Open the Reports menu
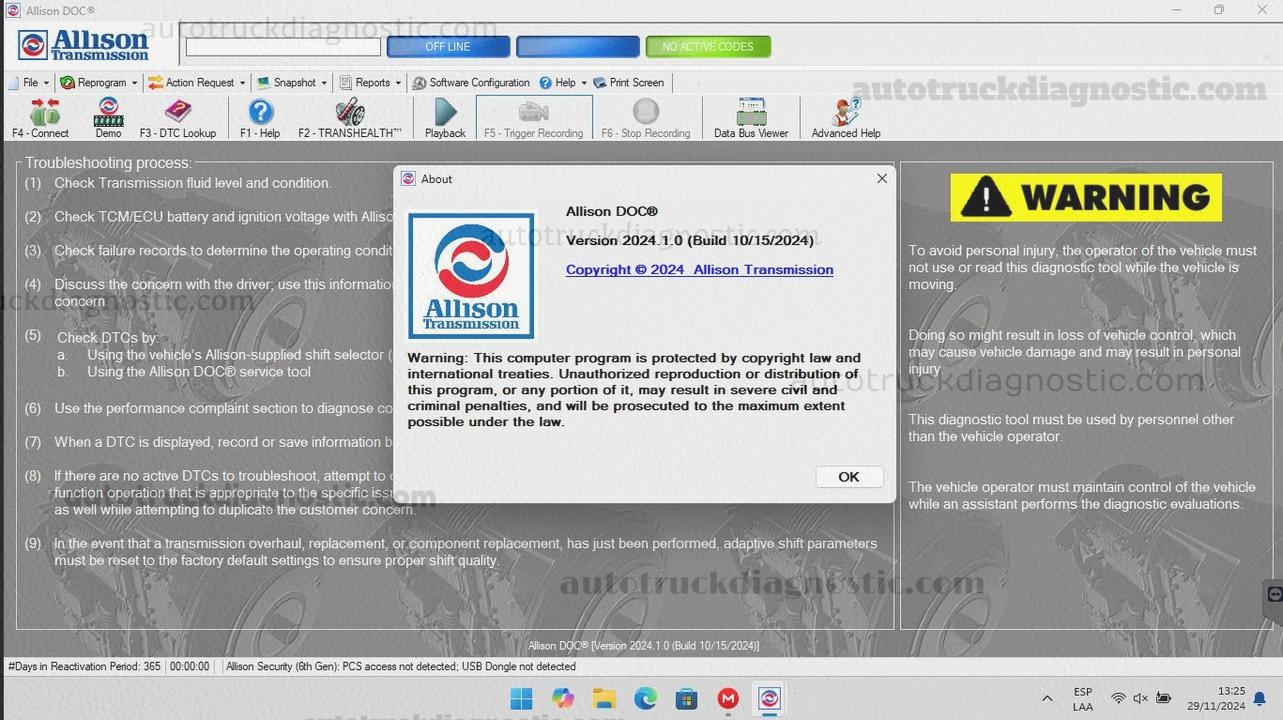This screenshot has height=720, width=1283. [371, 83]
